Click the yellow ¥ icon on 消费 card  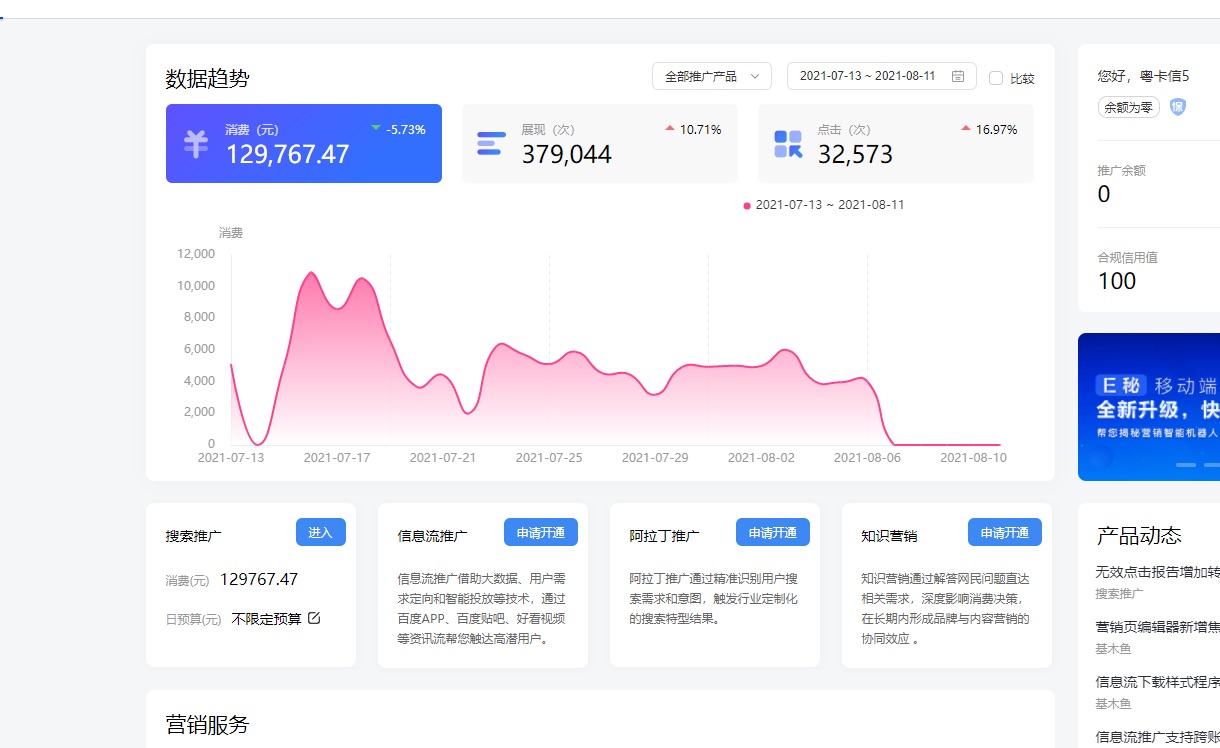(x=196, y=143)
